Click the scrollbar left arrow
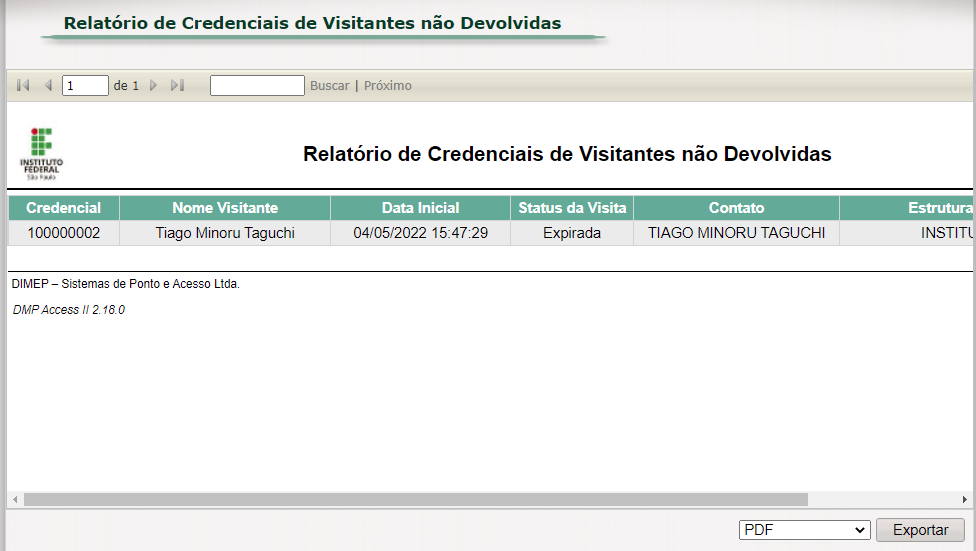This screenshot has height=551, width=976. coord(15,499)
